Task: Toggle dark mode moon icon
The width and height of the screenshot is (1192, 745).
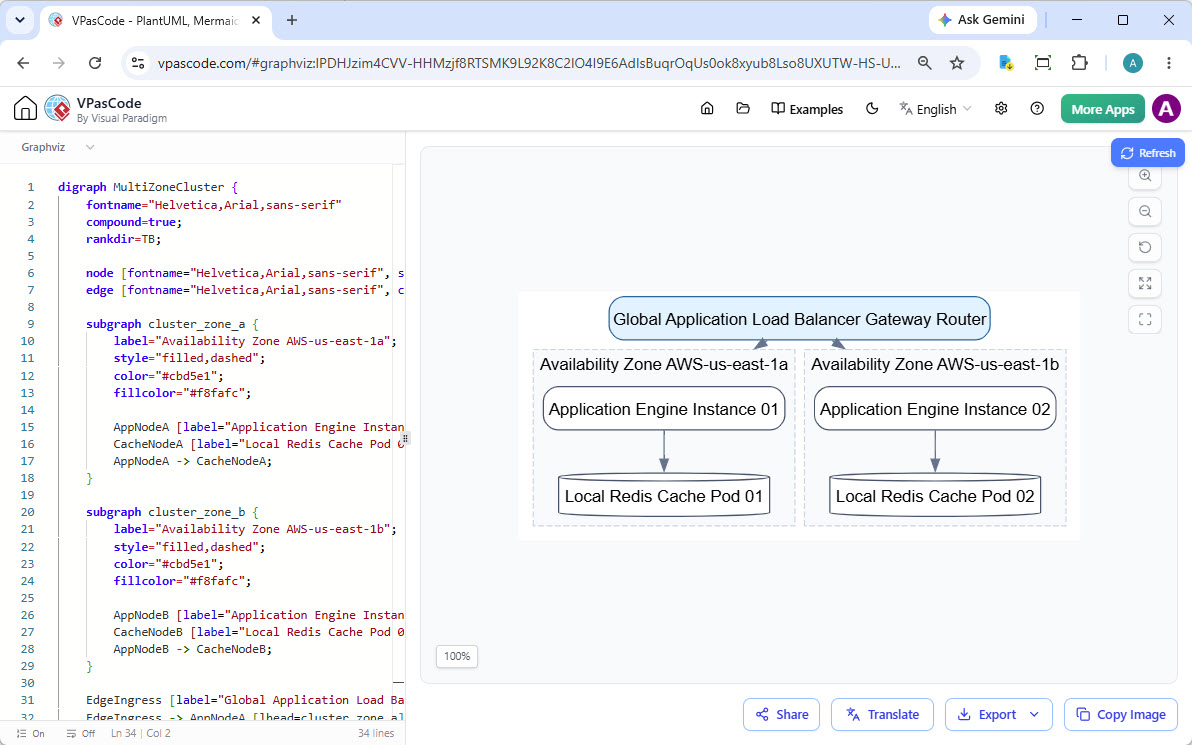Action: (x=872, y=109)
